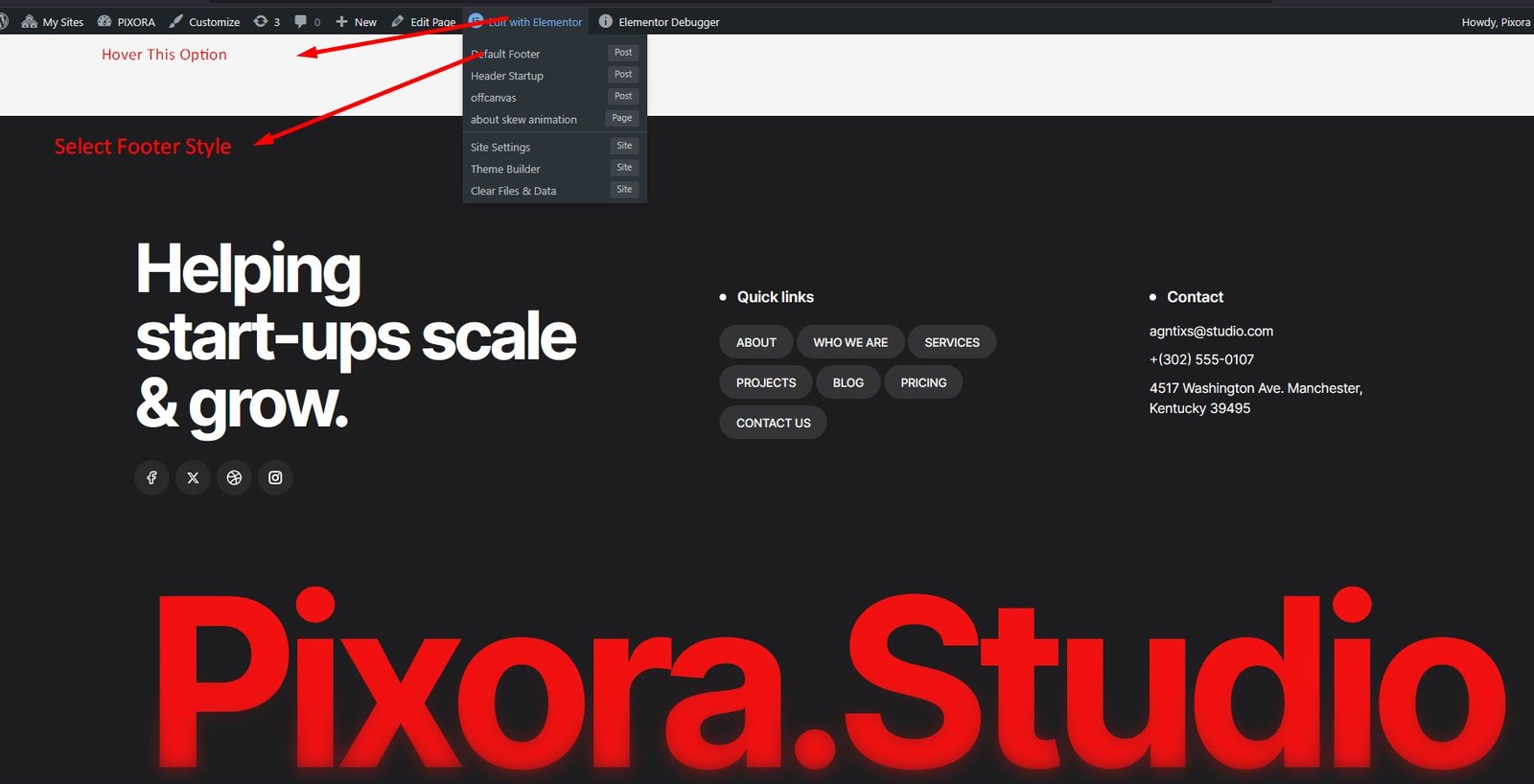Click the Elementor Debugger info icon
Image resolution: width=1534 pixels, height=784 pixels.
[x=606, y=21]
